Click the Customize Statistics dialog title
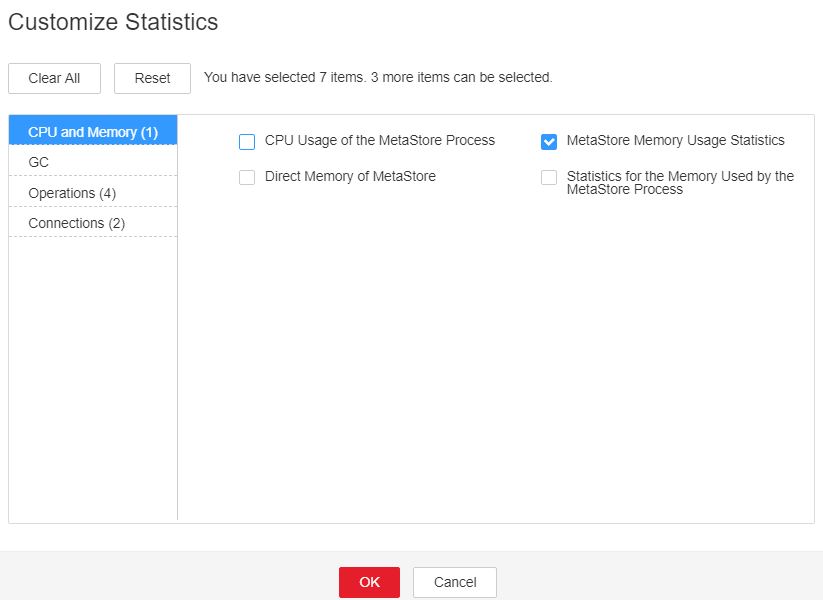The height and width of the screenshot is (600, 823). [x=113, y=22]
